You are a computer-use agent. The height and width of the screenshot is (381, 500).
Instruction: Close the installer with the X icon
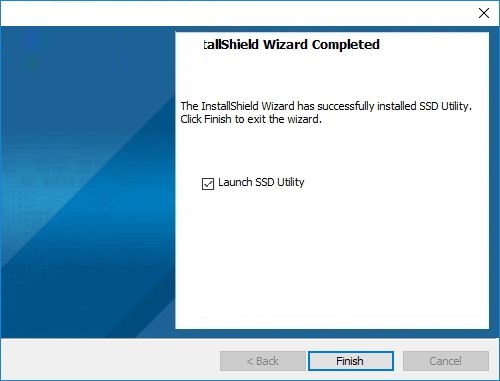(484, 13)
